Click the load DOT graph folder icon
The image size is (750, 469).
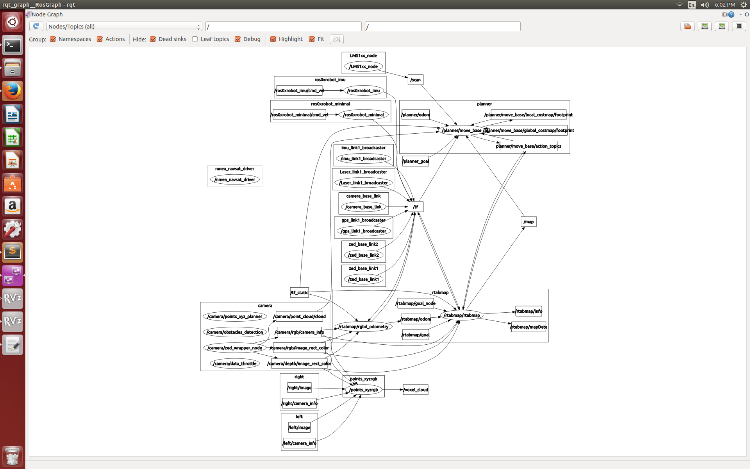[x=689, y=26]
